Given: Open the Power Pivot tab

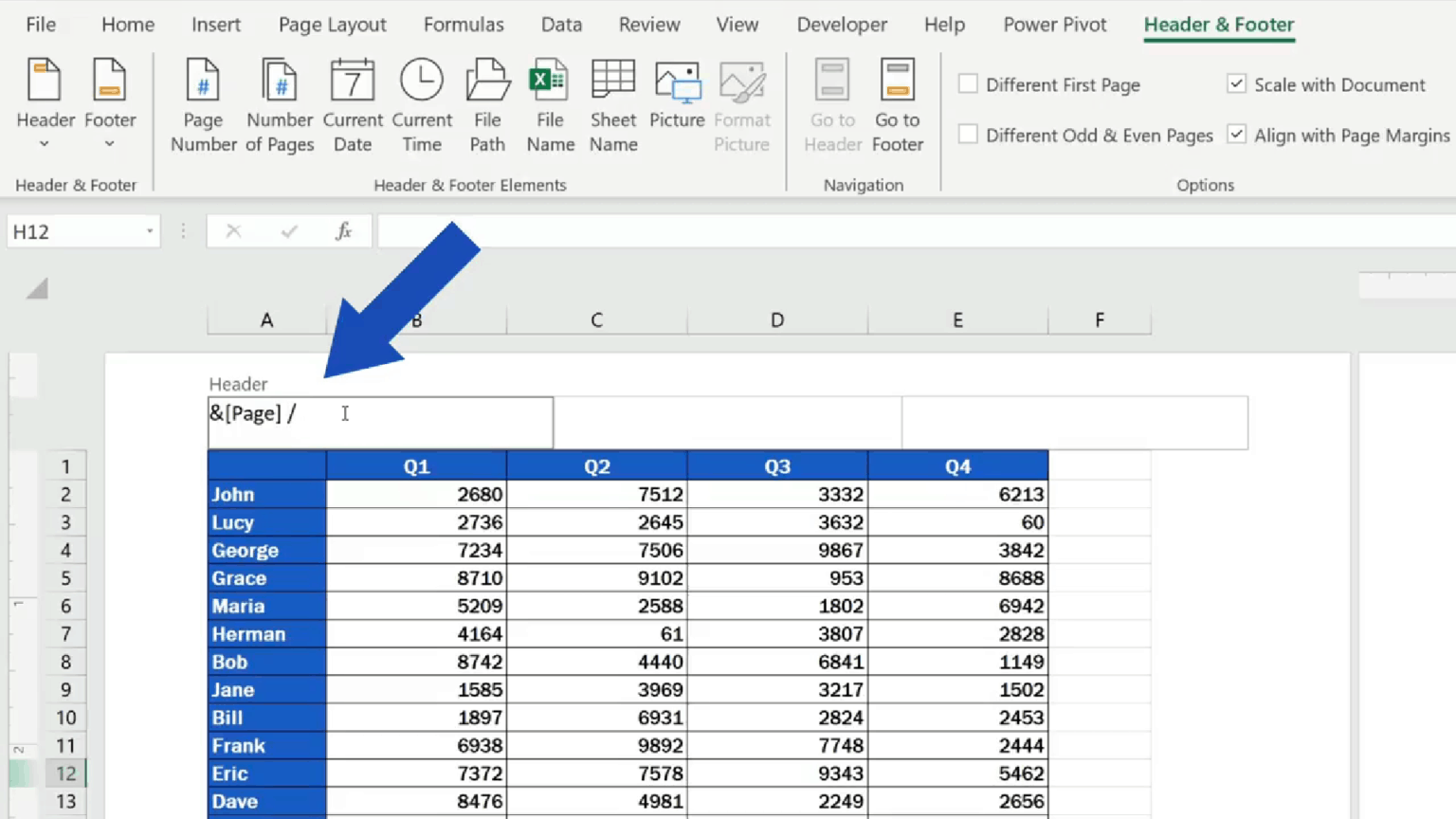Looking at the screenshot, I should click(1054, 25).
